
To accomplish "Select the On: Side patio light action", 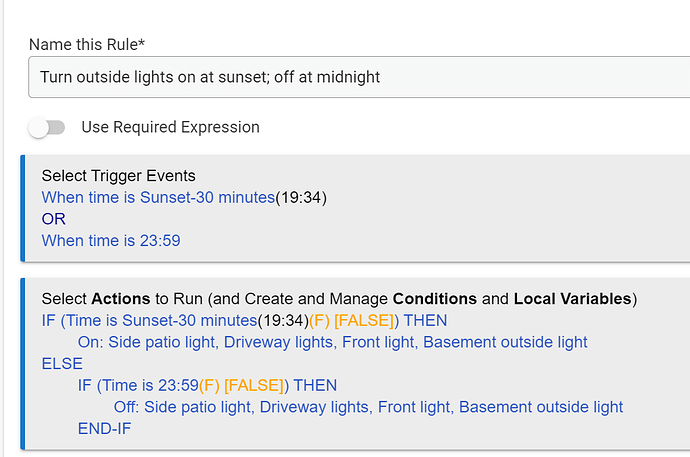I will (332, 342).
